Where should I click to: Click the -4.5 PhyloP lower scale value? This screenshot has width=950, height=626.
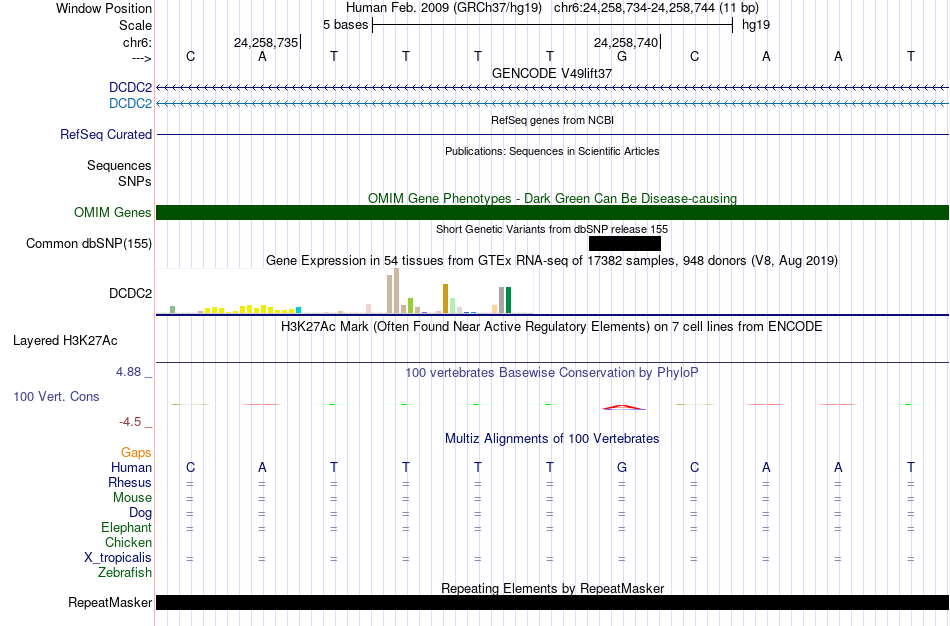tap(130, 422)
